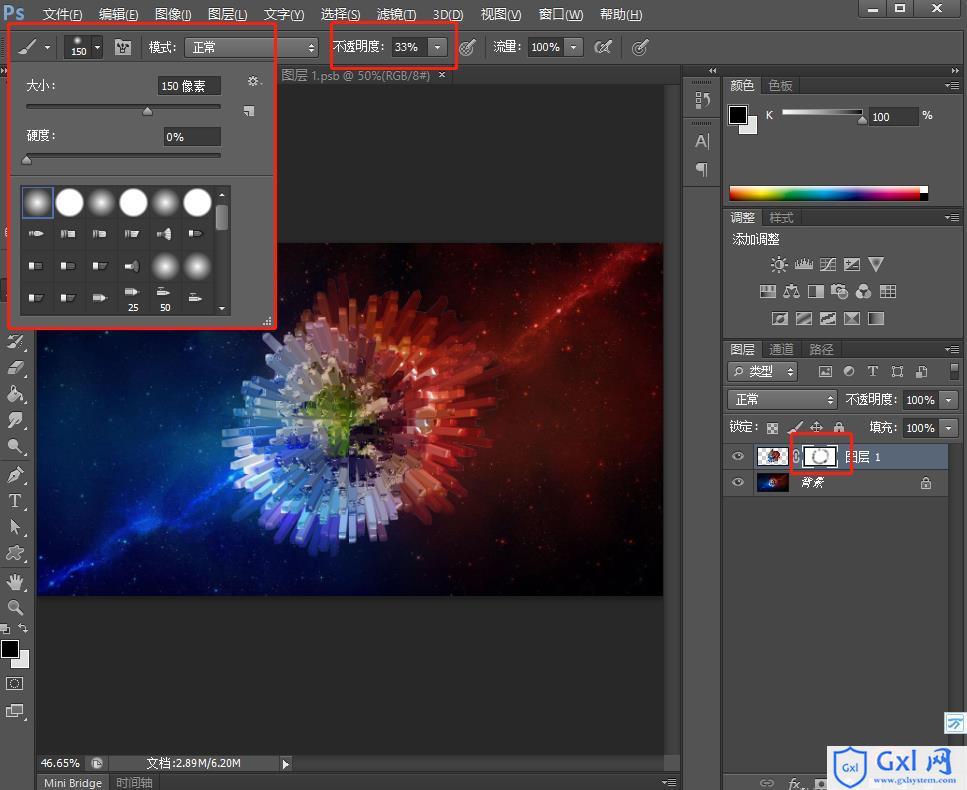Select the Pen tool
The image size is (967, 790).
click(15, 474)
